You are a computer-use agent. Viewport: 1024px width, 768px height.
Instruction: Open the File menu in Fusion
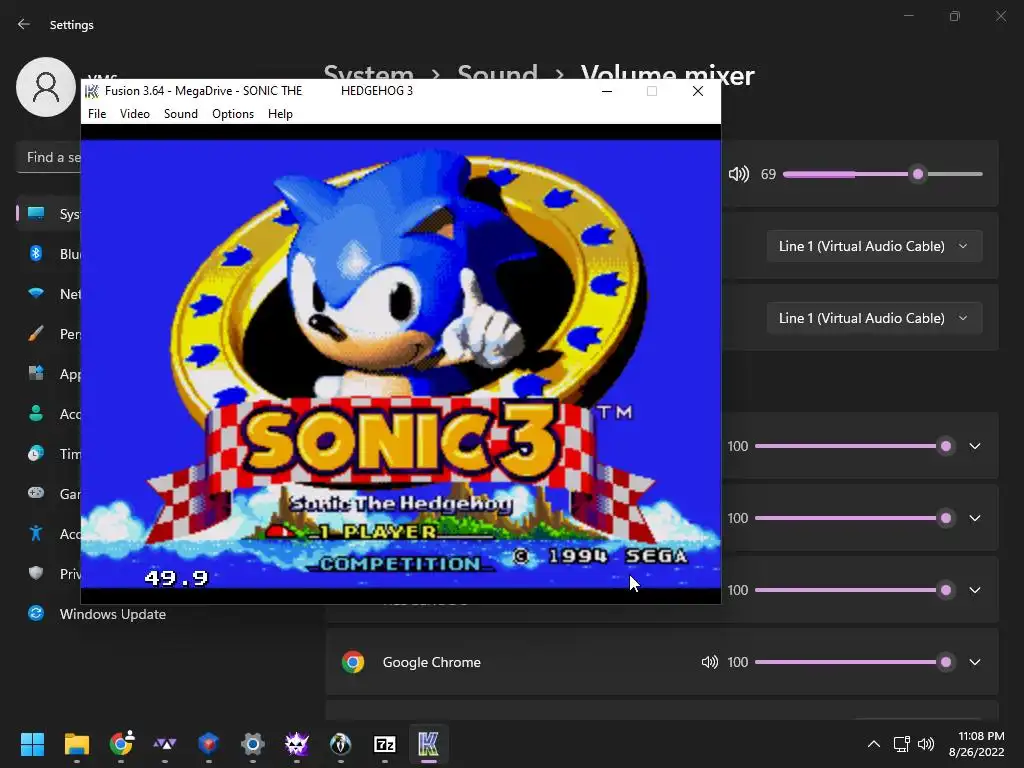tap(97, 114)
